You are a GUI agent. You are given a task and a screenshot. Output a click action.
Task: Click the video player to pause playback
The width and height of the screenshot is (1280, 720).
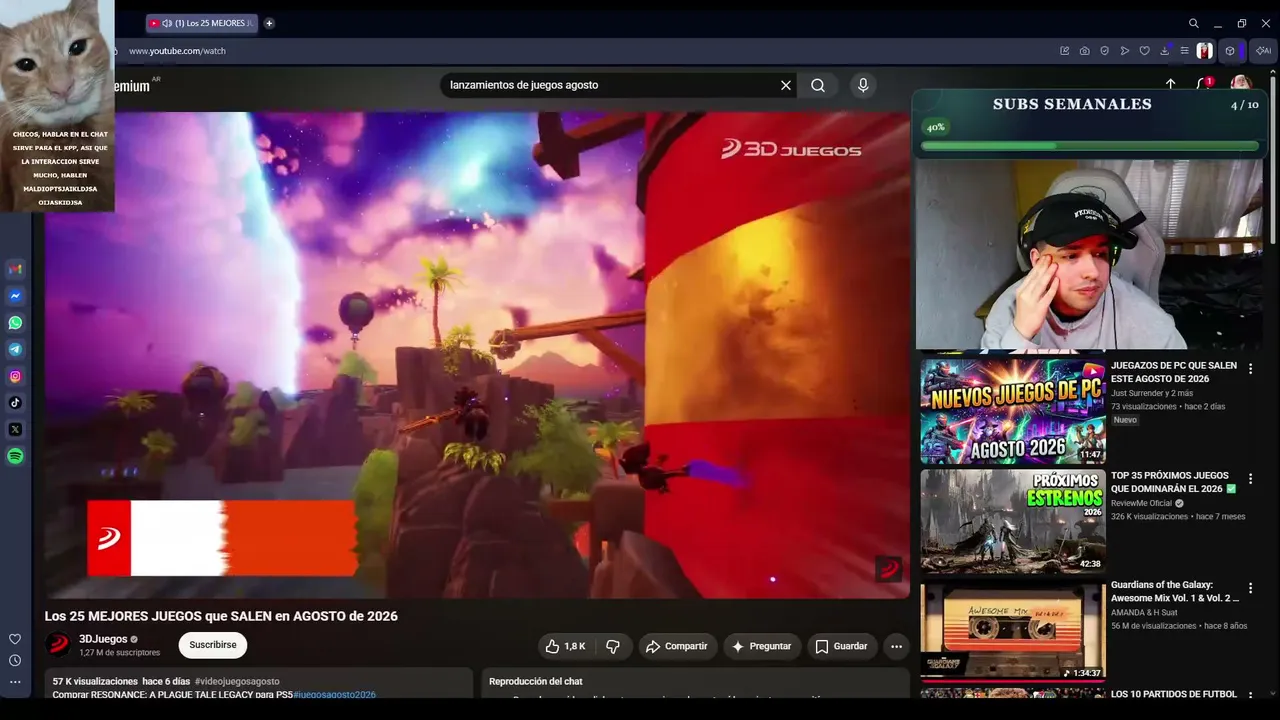coord(477,355)
